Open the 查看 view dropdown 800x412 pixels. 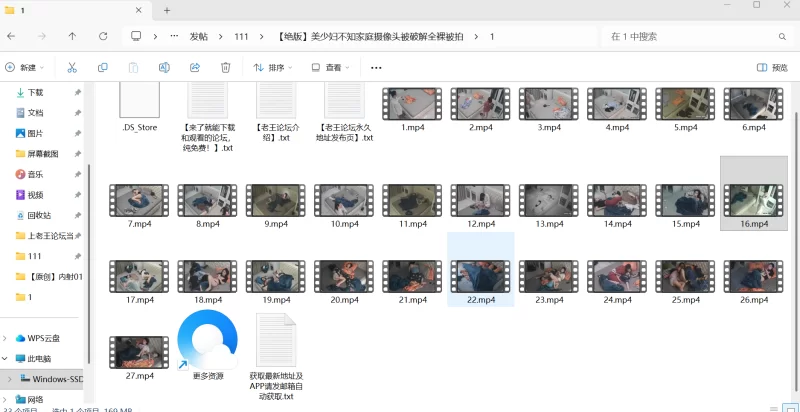click(331, 68)
